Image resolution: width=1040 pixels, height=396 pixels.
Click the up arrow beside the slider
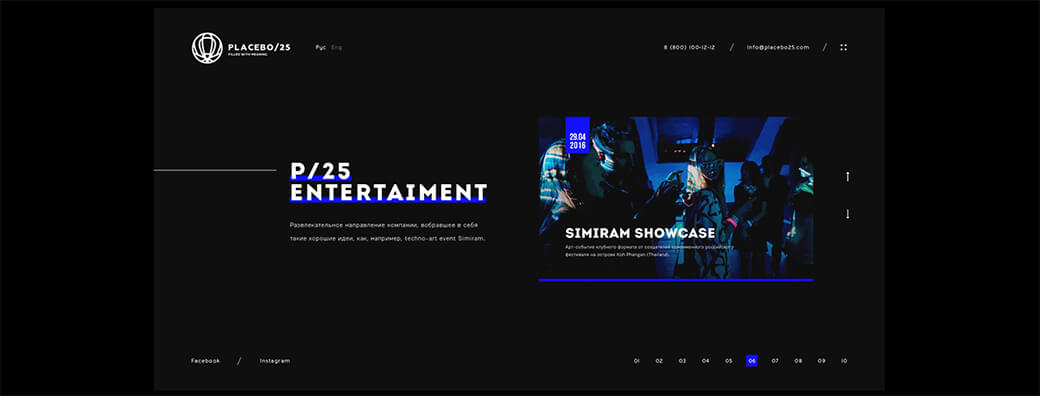[847, 176]
